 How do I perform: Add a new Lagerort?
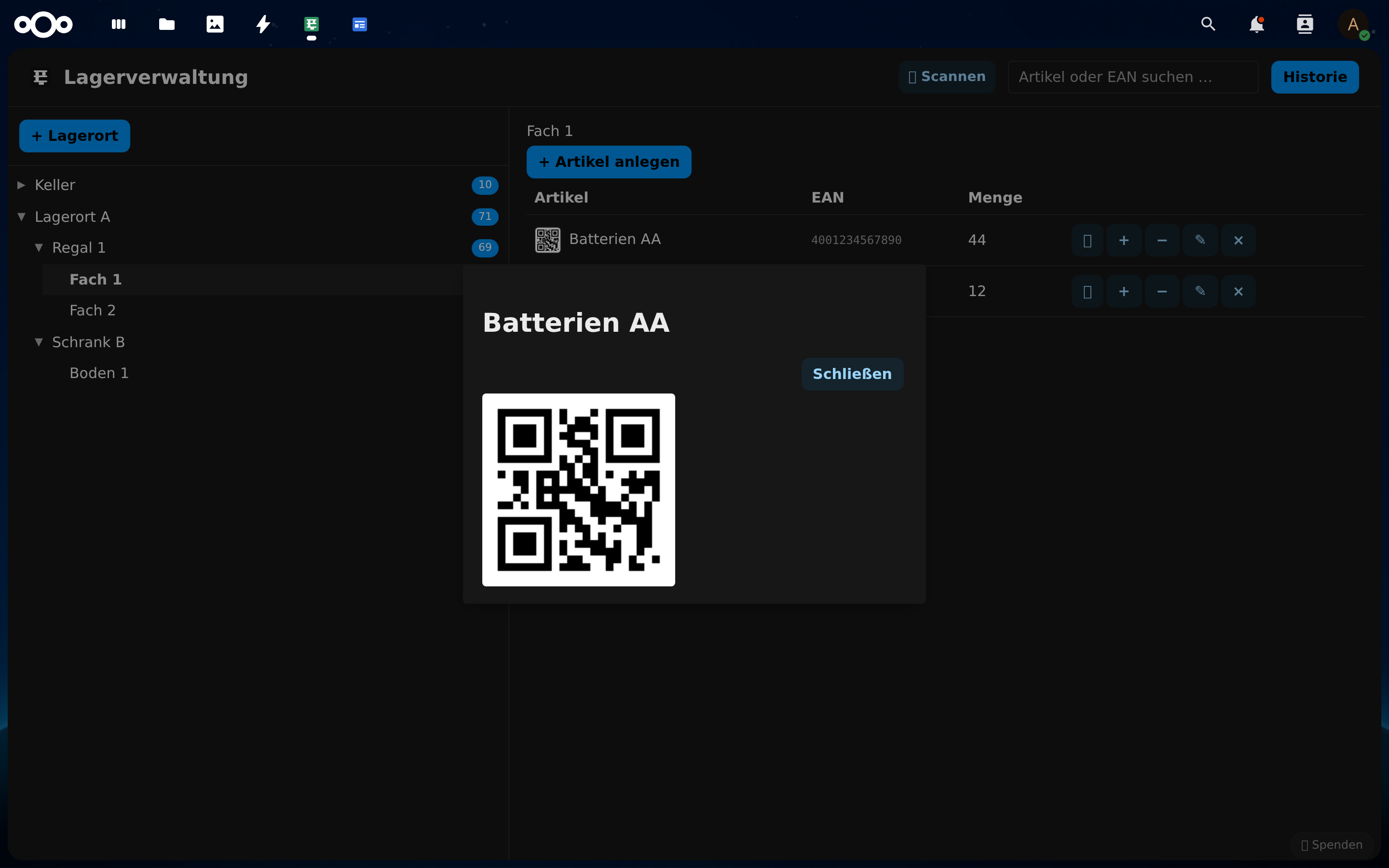click(x=75, y=136)
